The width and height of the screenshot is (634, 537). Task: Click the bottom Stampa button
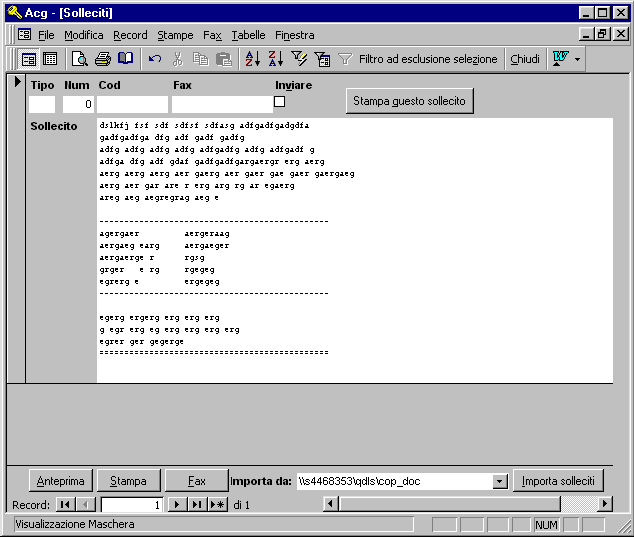click(129, 481)
